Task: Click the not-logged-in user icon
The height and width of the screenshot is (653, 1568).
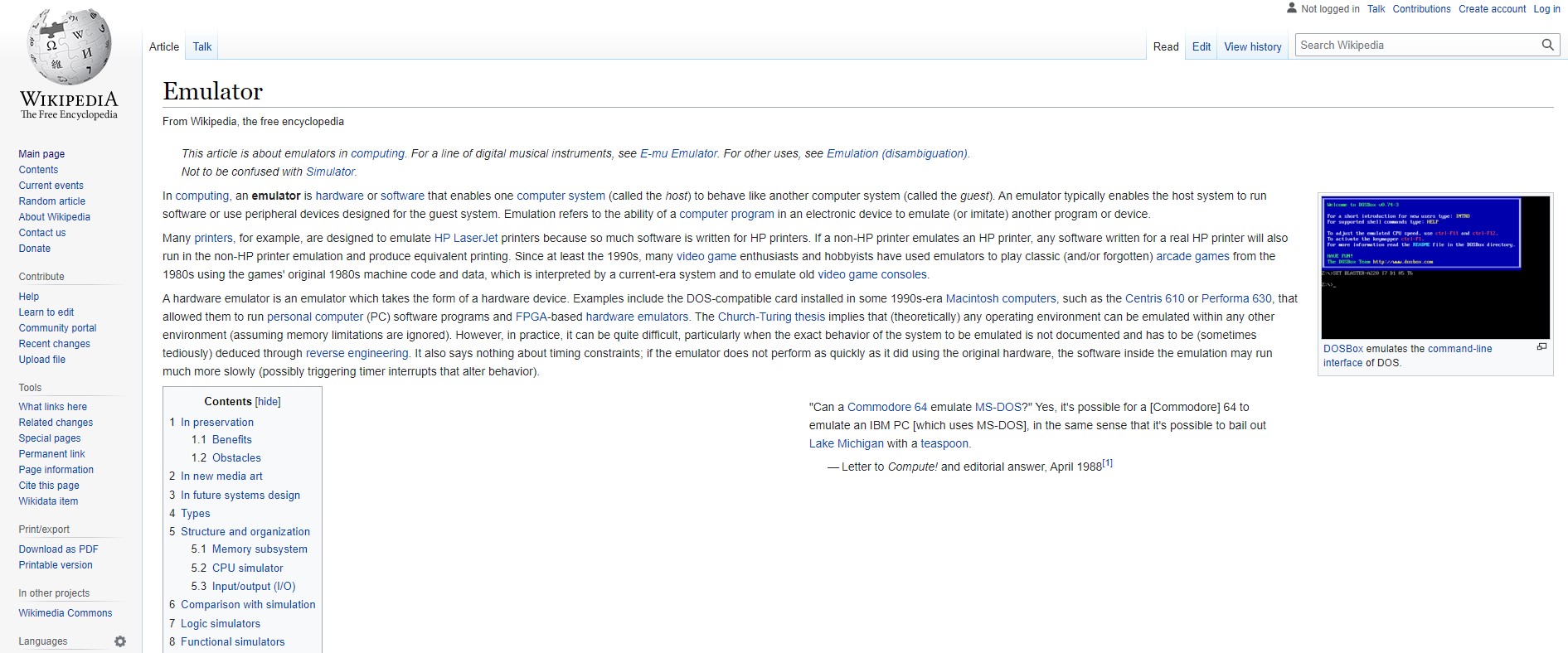Action: click(x=1291, y=8)
